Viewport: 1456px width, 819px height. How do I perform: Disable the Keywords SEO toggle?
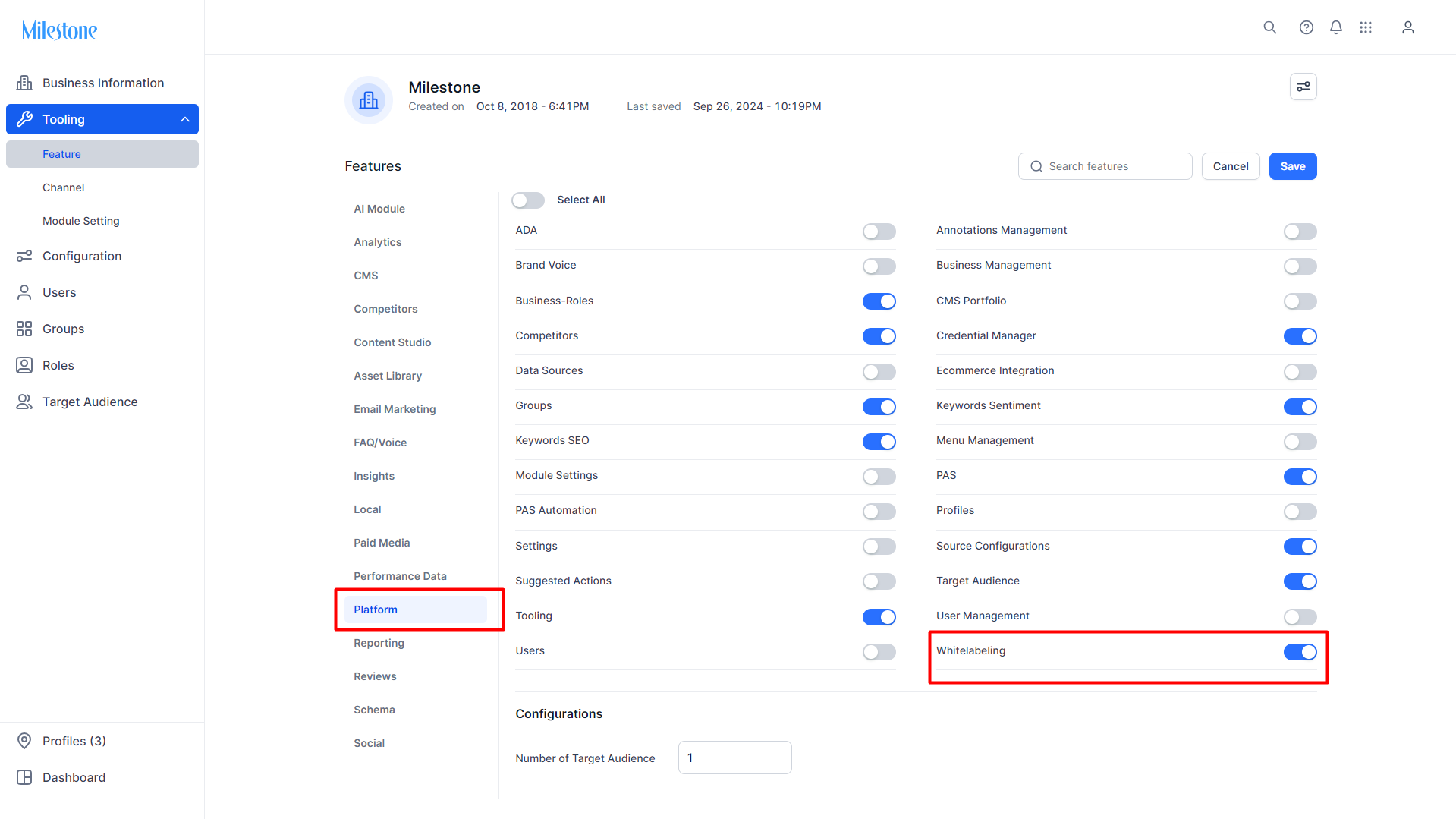click(x=879, y=441)
